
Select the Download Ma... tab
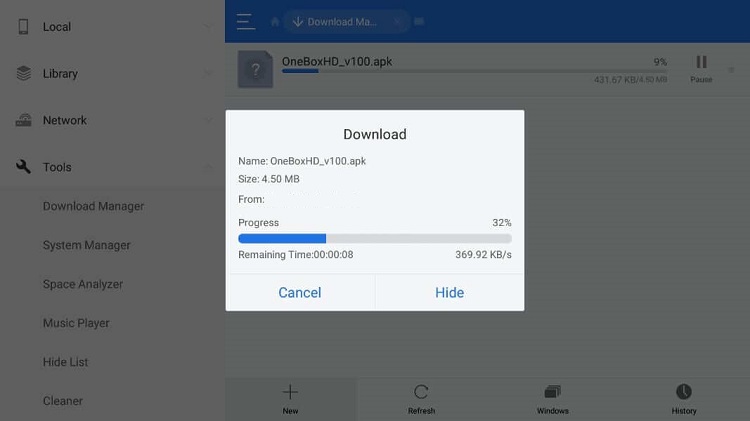(347, 22)
